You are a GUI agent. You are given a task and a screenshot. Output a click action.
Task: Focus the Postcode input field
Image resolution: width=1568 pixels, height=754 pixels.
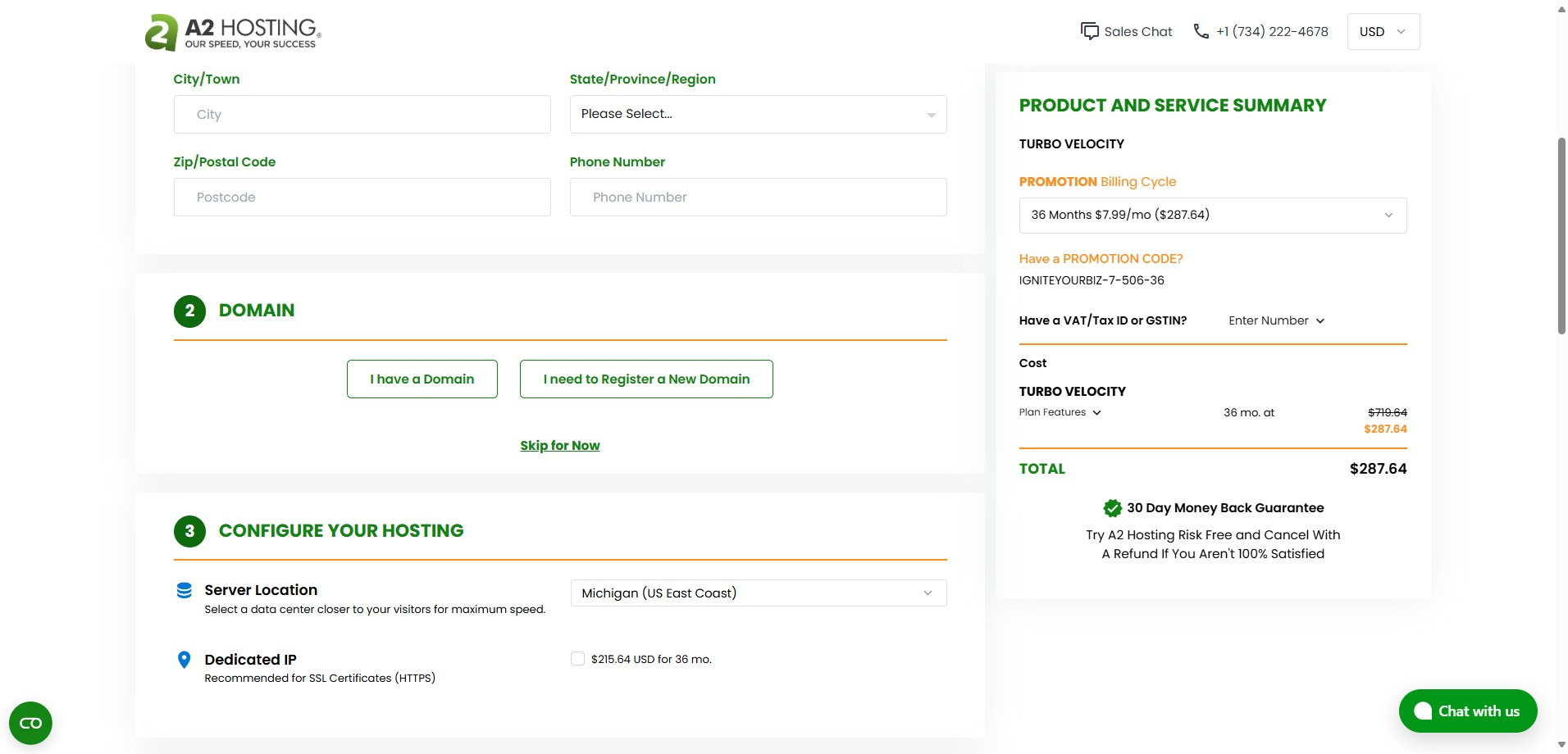(x=362, y=197)
